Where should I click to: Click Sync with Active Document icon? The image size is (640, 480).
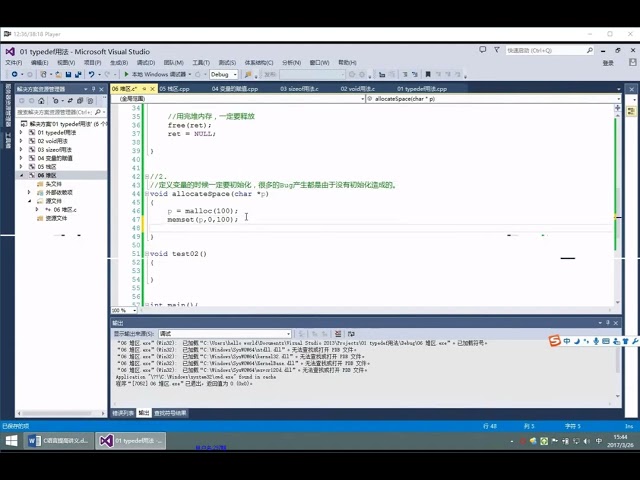(x=70, y=100)
